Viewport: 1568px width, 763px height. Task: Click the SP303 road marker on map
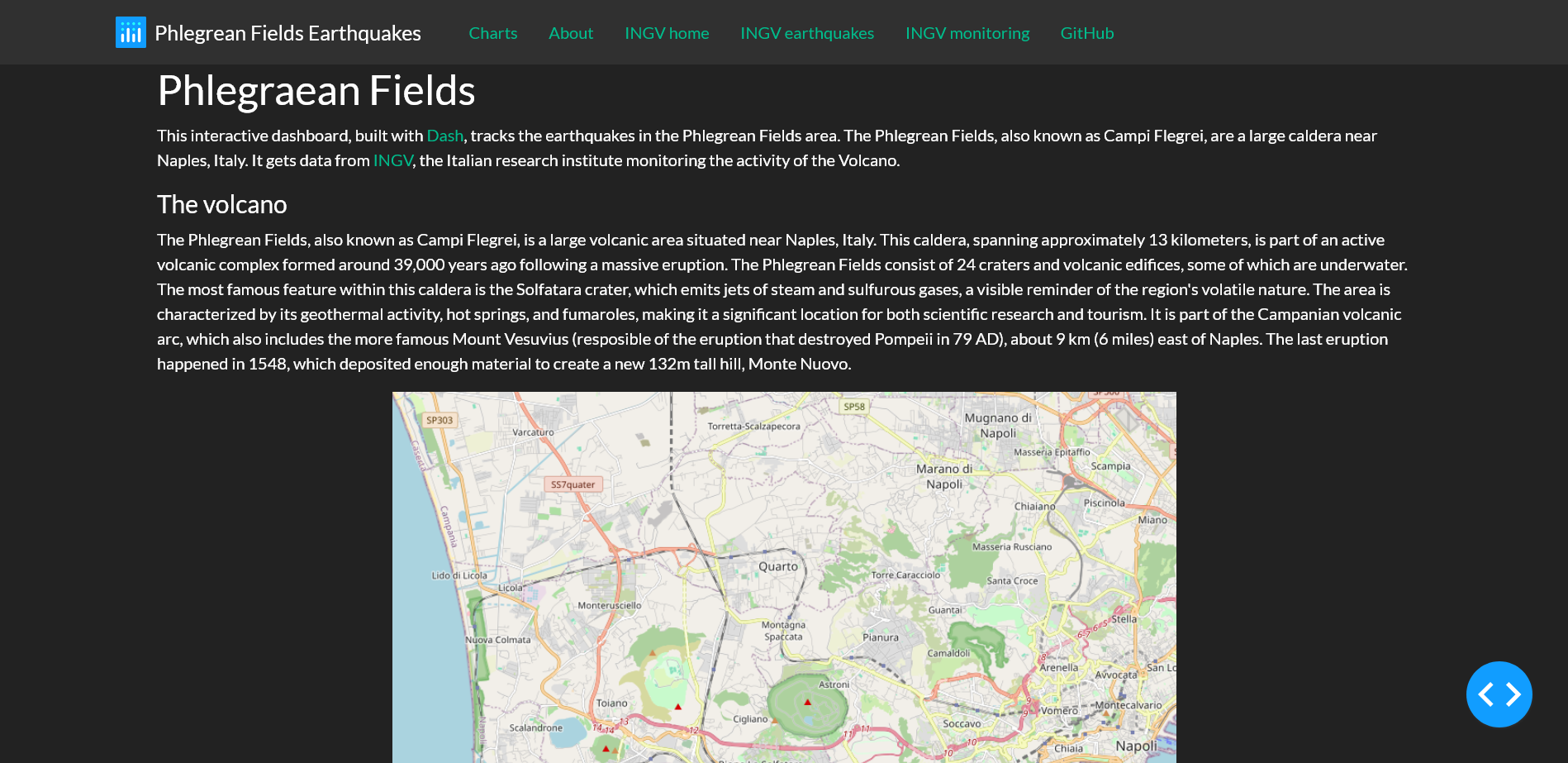tap(440, 420)
